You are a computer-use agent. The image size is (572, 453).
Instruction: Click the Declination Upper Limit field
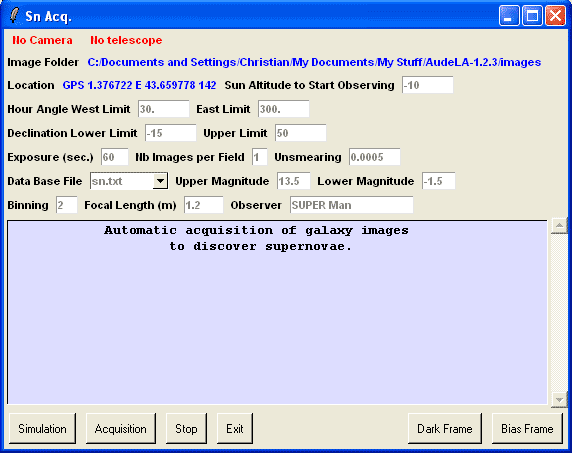pos(301,133)
